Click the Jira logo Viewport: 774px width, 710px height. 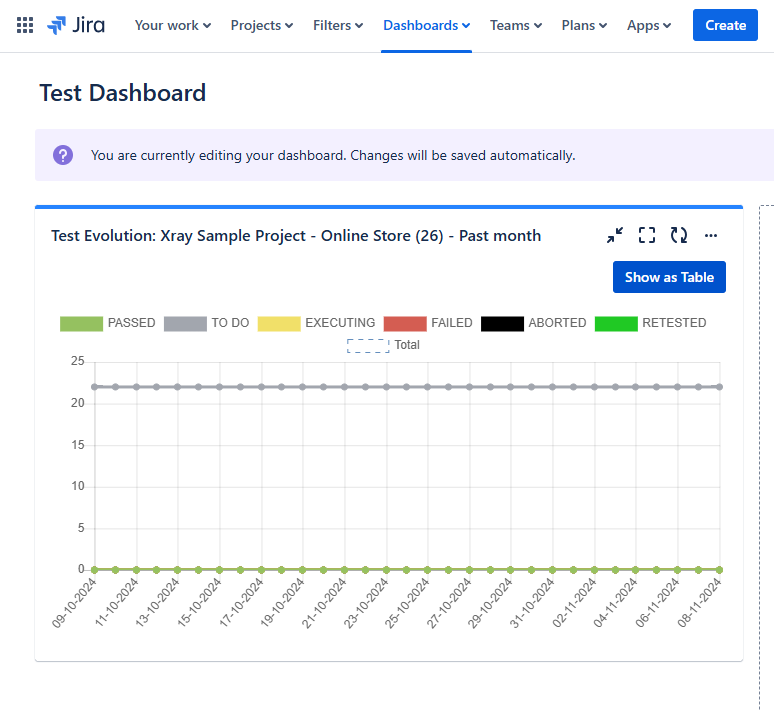76,25
